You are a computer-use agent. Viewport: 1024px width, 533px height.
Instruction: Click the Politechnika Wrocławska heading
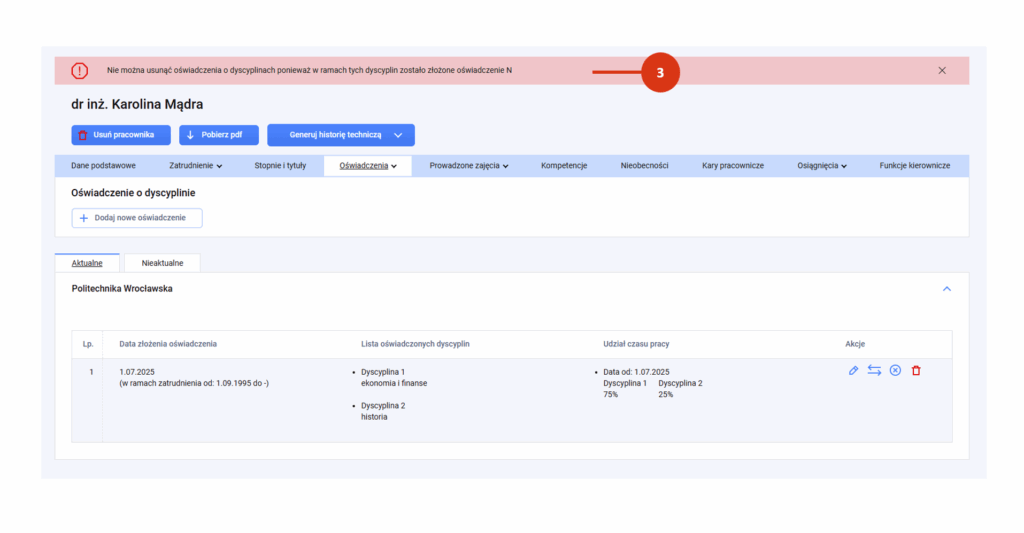click(x=122, y=288)
